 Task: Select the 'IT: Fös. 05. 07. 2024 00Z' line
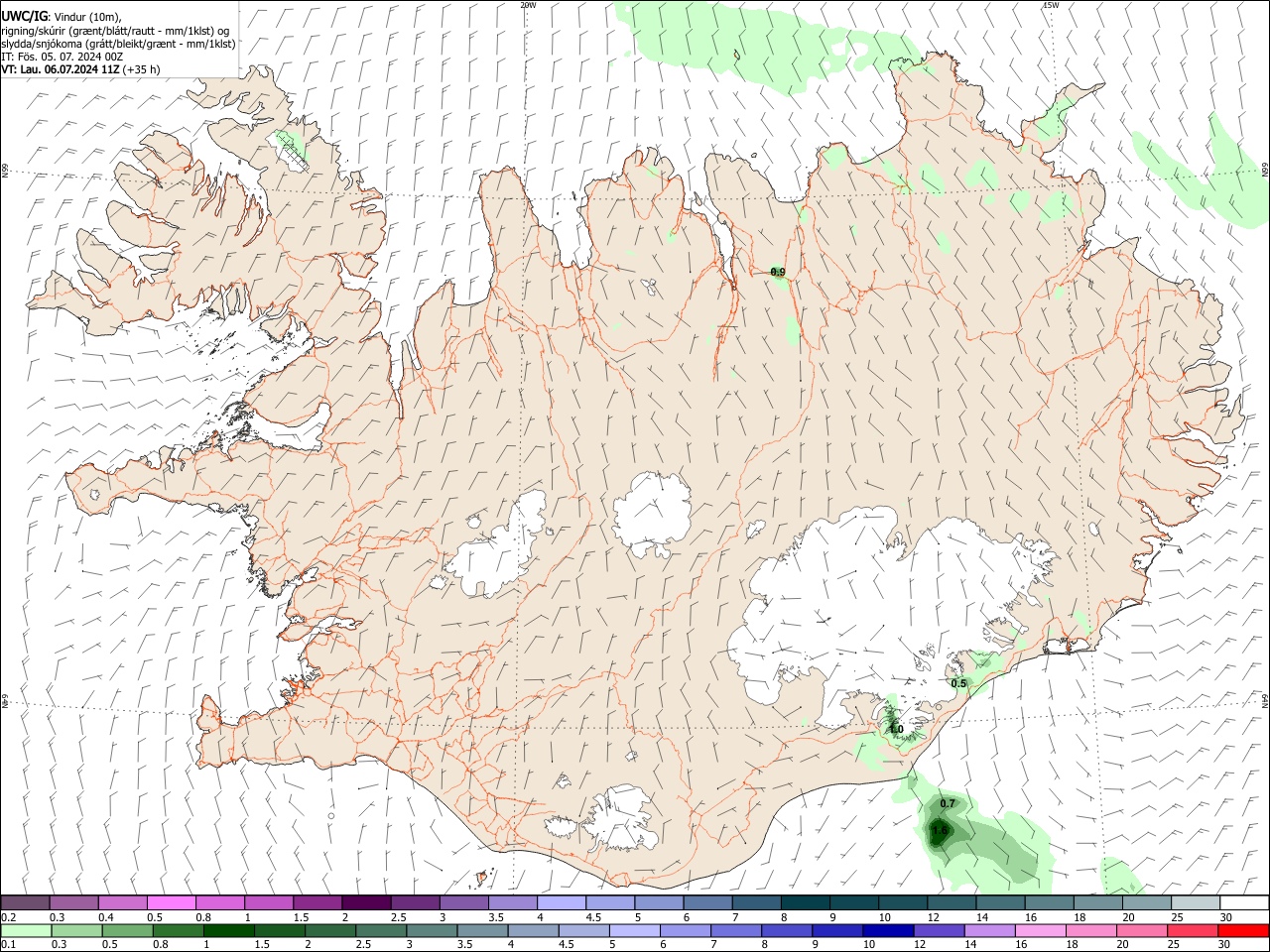[x=62, y=57]
